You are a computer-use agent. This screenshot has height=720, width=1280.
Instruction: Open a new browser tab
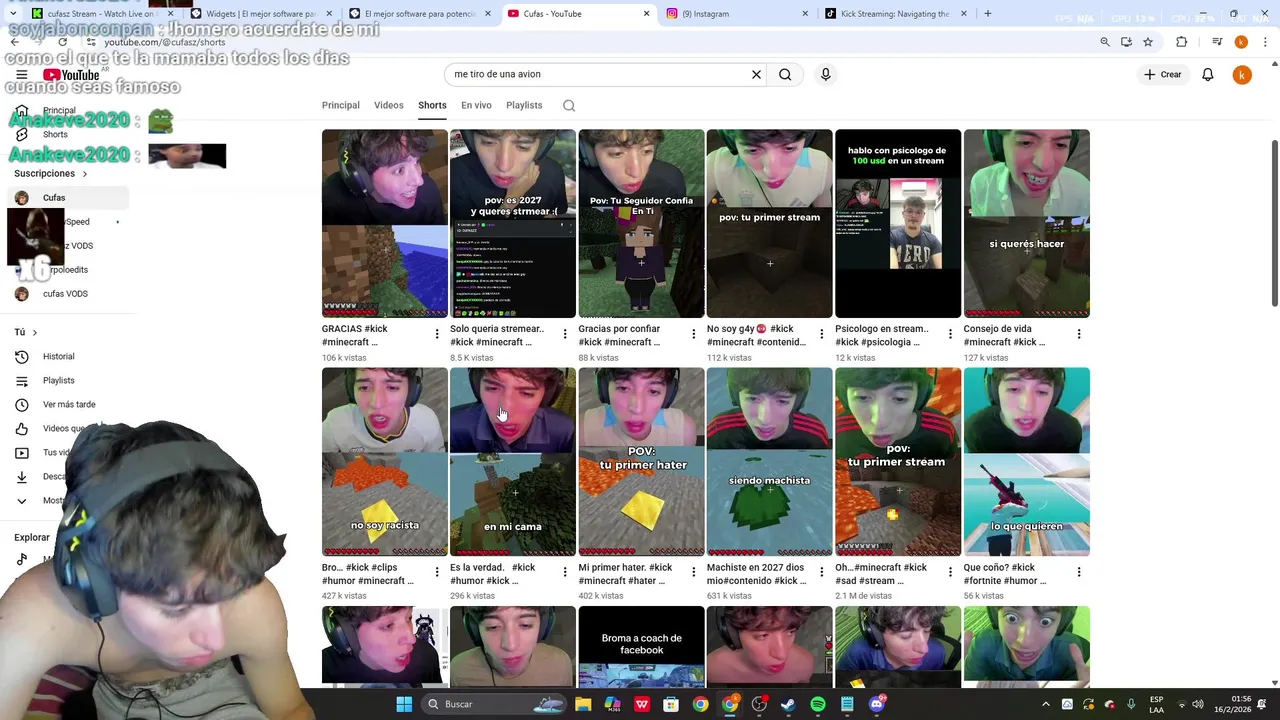coord(987,14)
